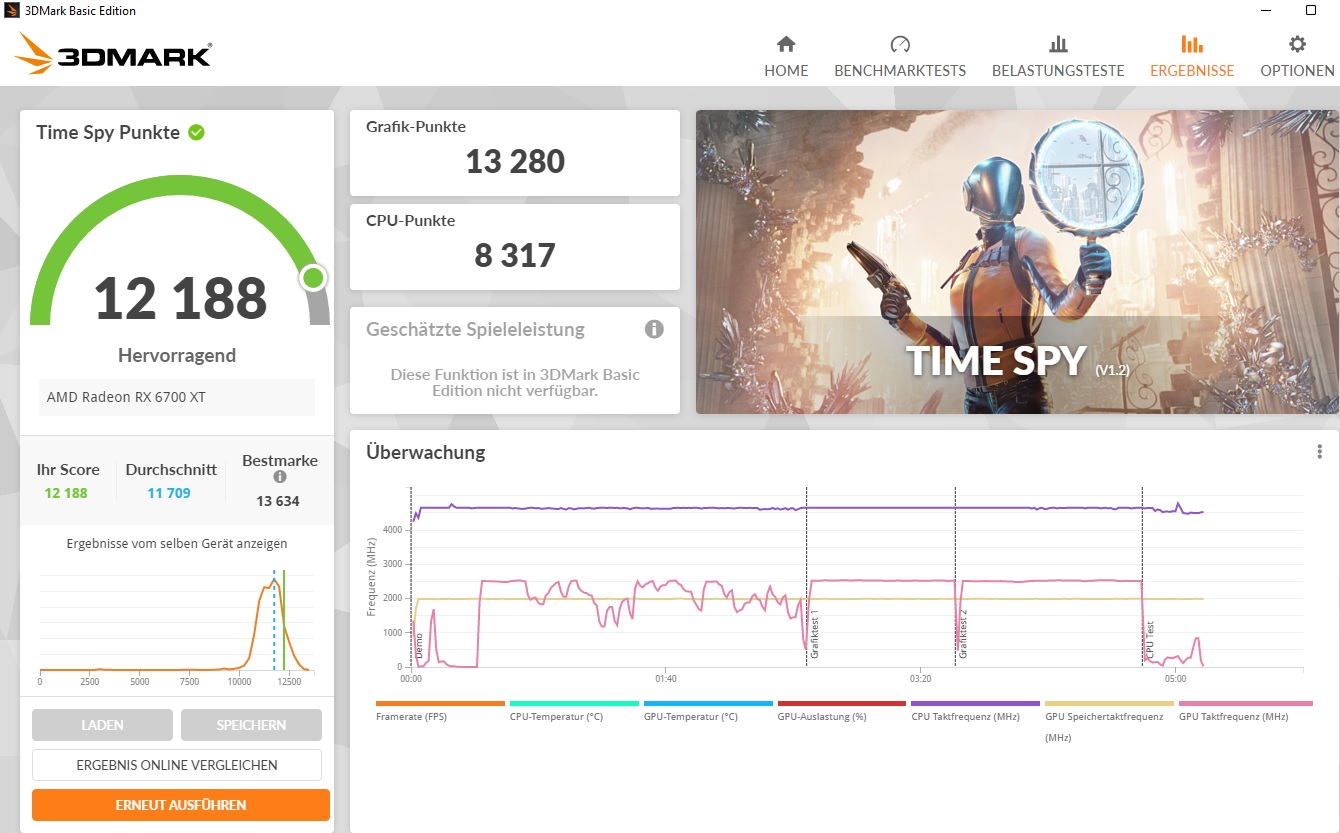Click the info icon under Bestmarke
Screen dimensions: 1340x833
click(x=279, y=478)
